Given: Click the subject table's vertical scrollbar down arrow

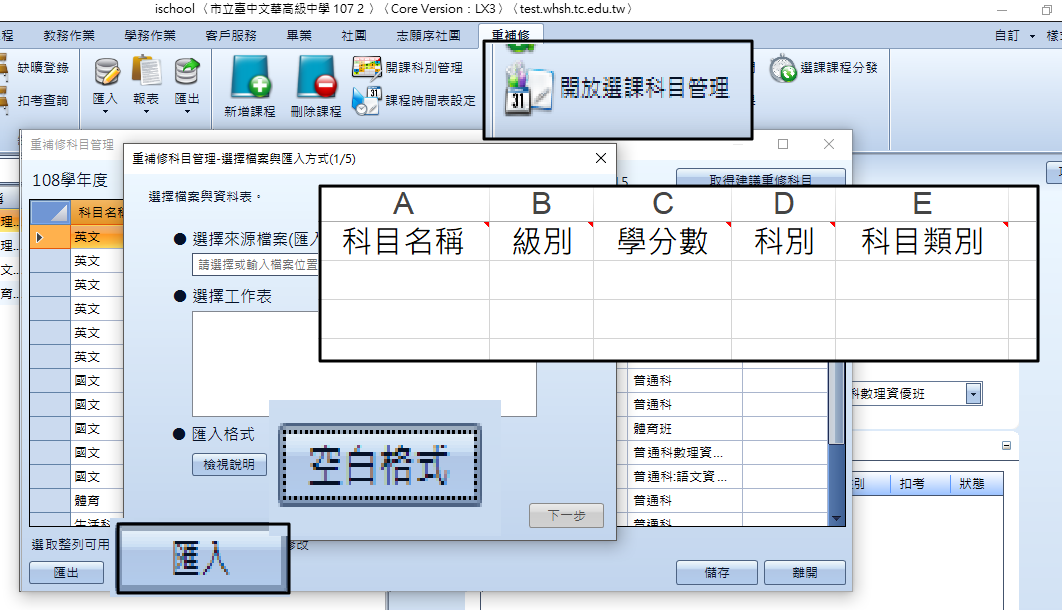Looking at the screenshot, I should tap(836, 519).
